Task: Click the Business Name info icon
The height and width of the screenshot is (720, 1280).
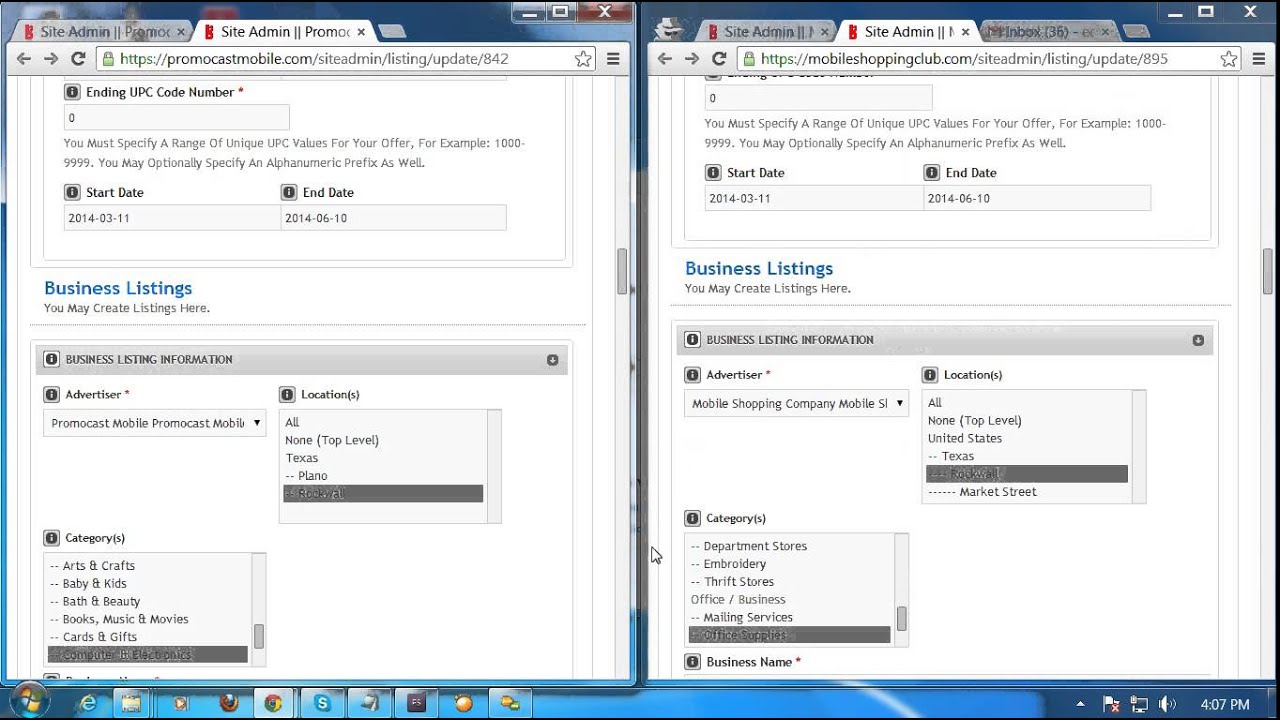Action: click(x=692, y=662)
